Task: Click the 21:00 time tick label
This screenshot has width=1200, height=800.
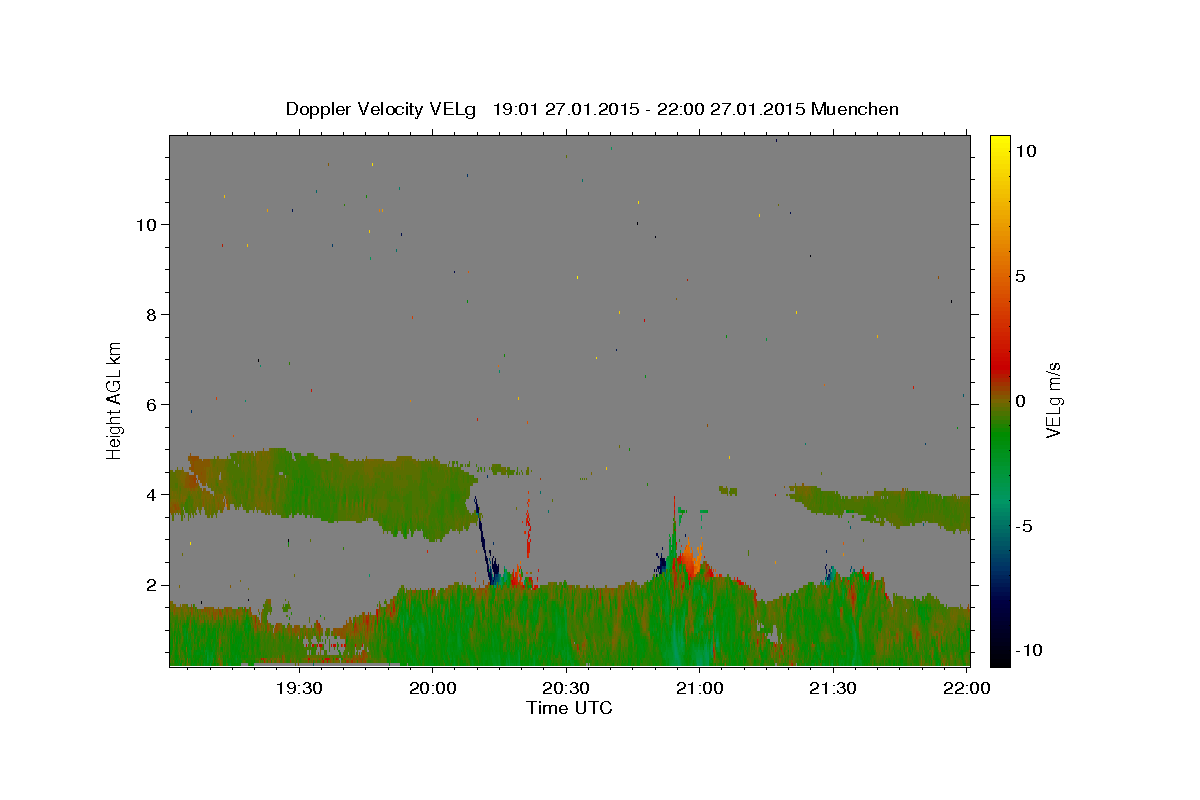Action: [700, 688]
